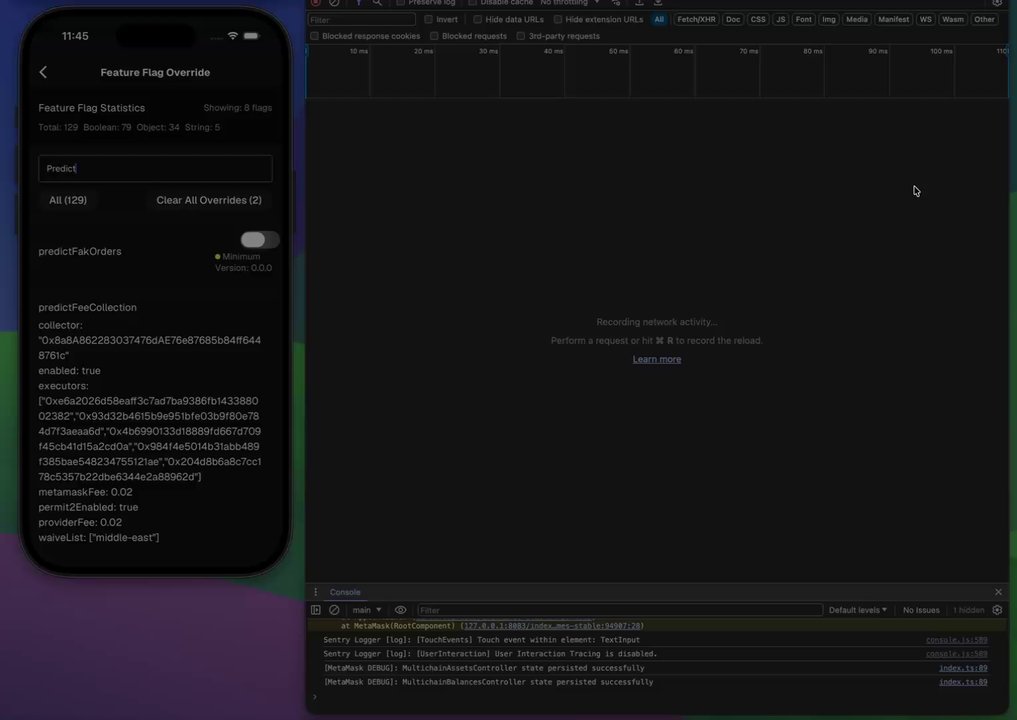Filter requests by CSS
This screenshot has height=720, width=1017.
coord(758,19)
